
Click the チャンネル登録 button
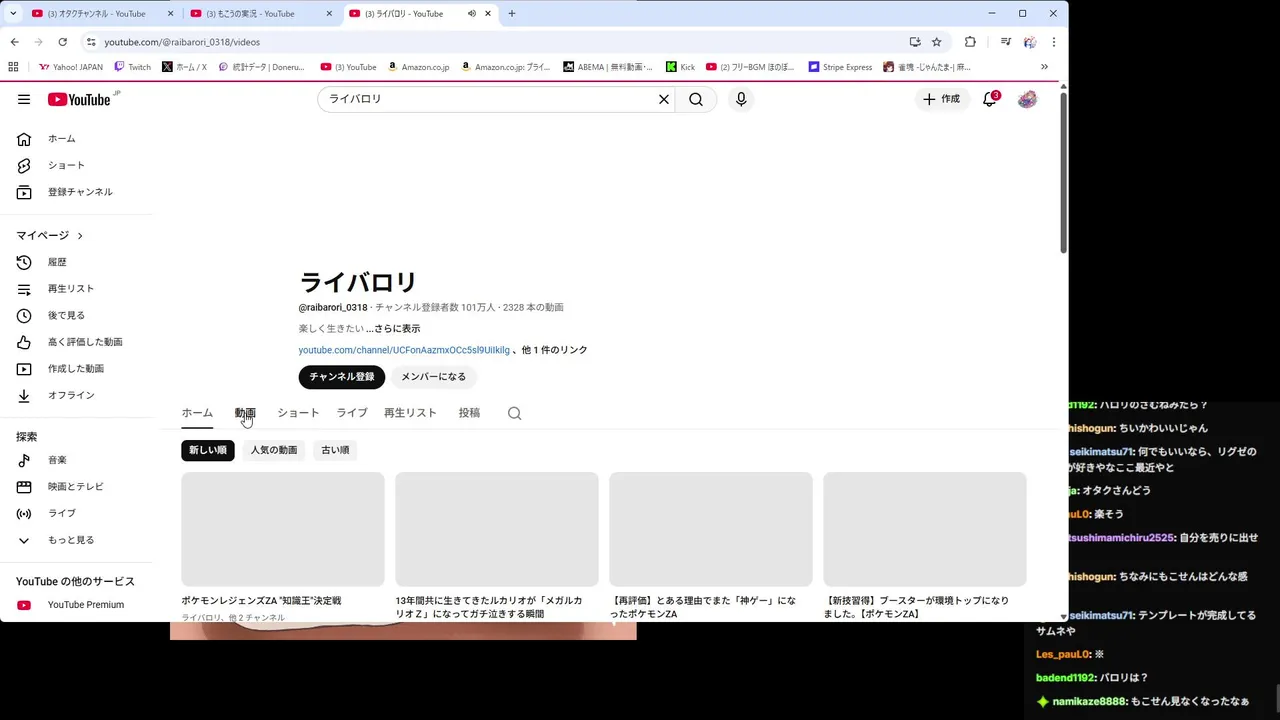[341, 377]
